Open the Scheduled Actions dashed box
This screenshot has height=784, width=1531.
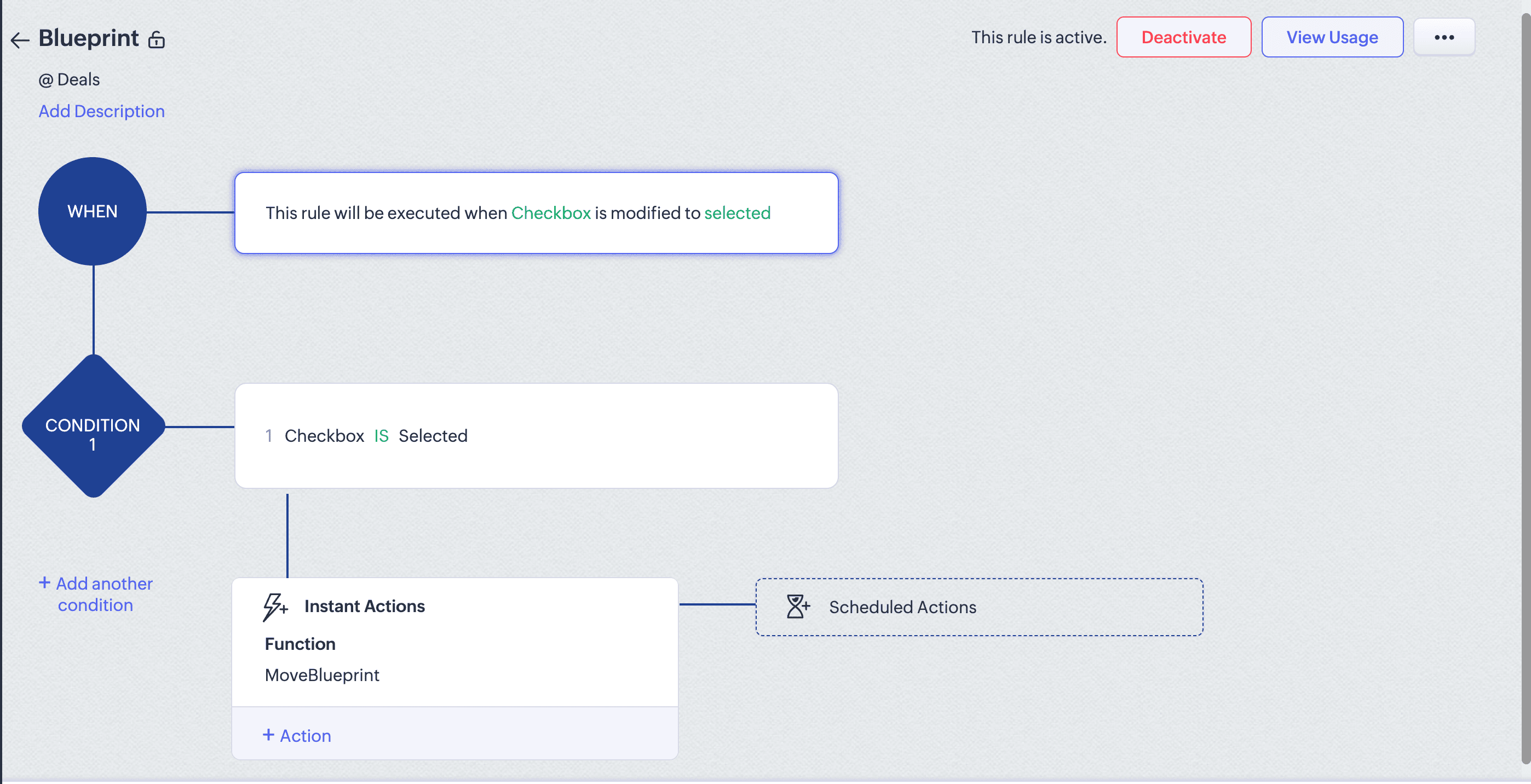[979, 607]
